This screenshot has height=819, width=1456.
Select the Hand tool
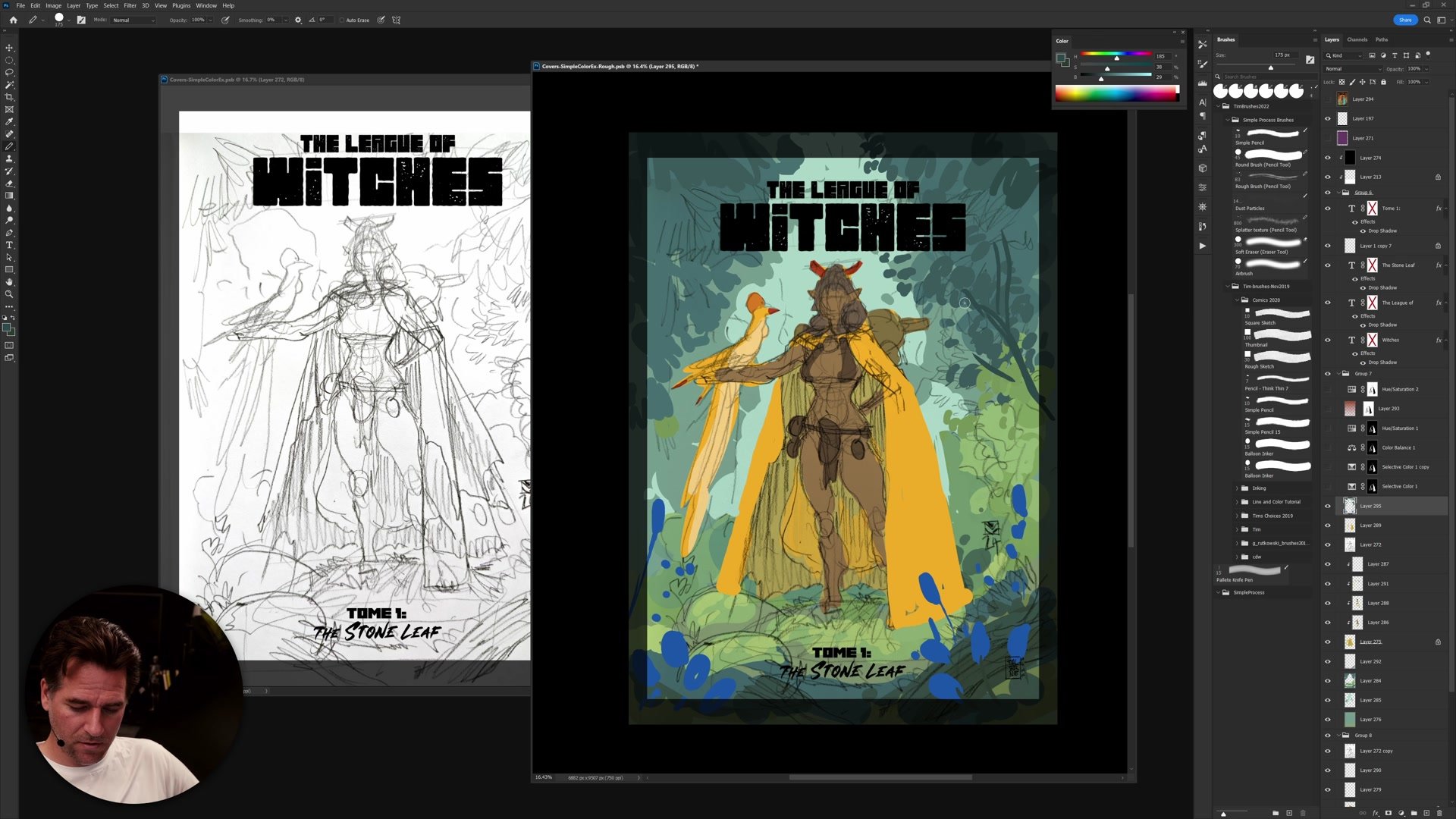click(9, 281)
